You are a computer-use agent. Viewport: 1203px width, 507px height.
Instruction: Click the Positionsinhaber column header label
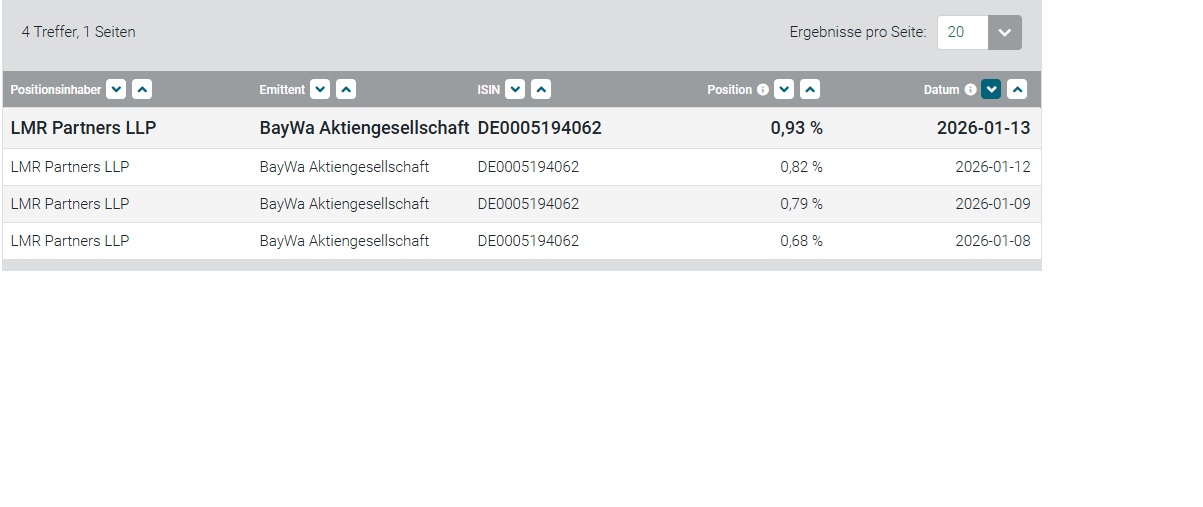56,90
